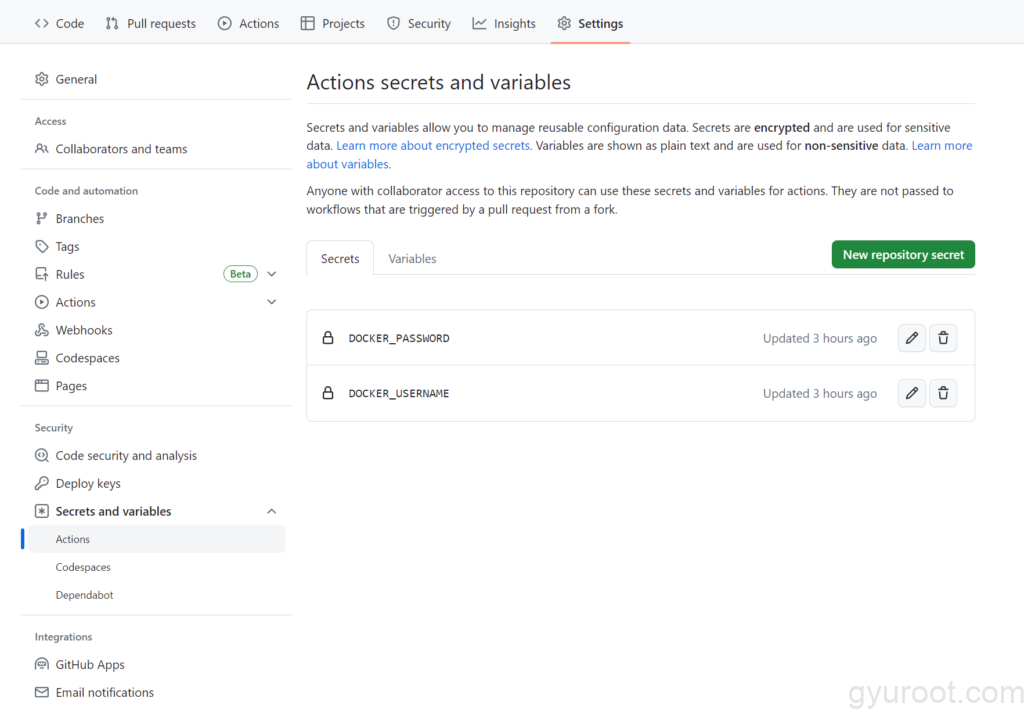Collapse the Secrets and variables section
This screenshot has width=1024, height=709.
point(272,511)
